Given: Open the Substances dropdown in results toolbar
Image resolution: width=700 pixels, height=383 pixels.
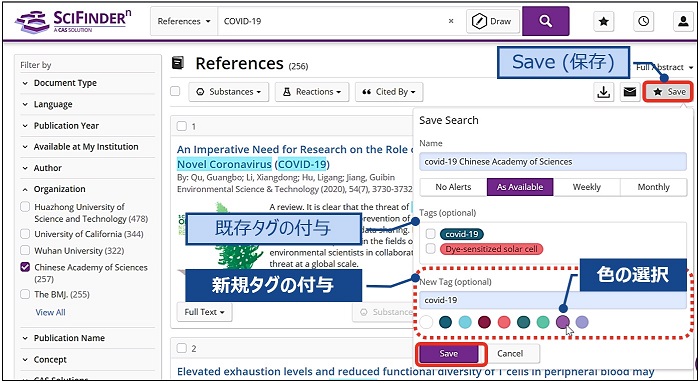Looking at the screenshot, I should (228, 92).
